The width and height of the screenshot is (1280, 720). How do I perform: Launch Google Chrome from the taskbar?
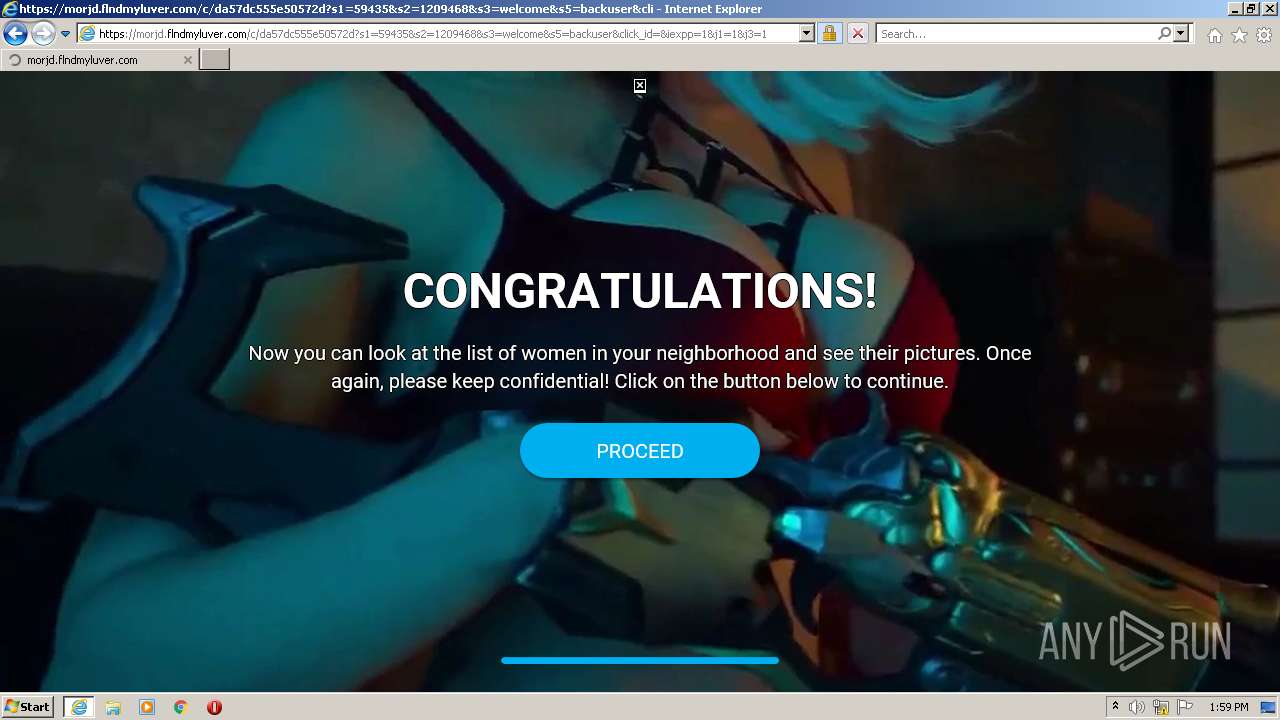click(181, 707)
